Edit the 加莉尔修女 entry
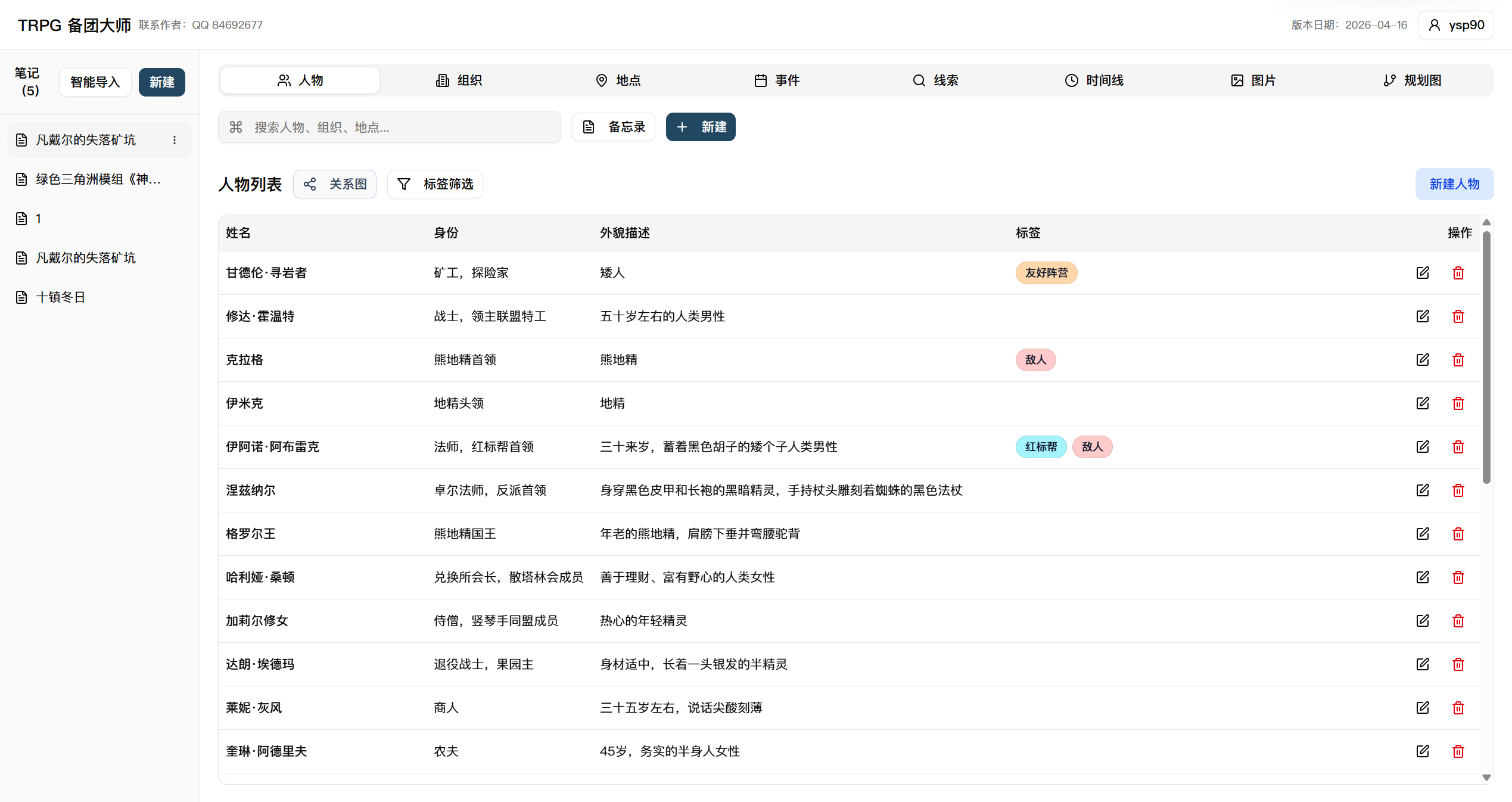The image size is (1512, 802). [1423, 621]
